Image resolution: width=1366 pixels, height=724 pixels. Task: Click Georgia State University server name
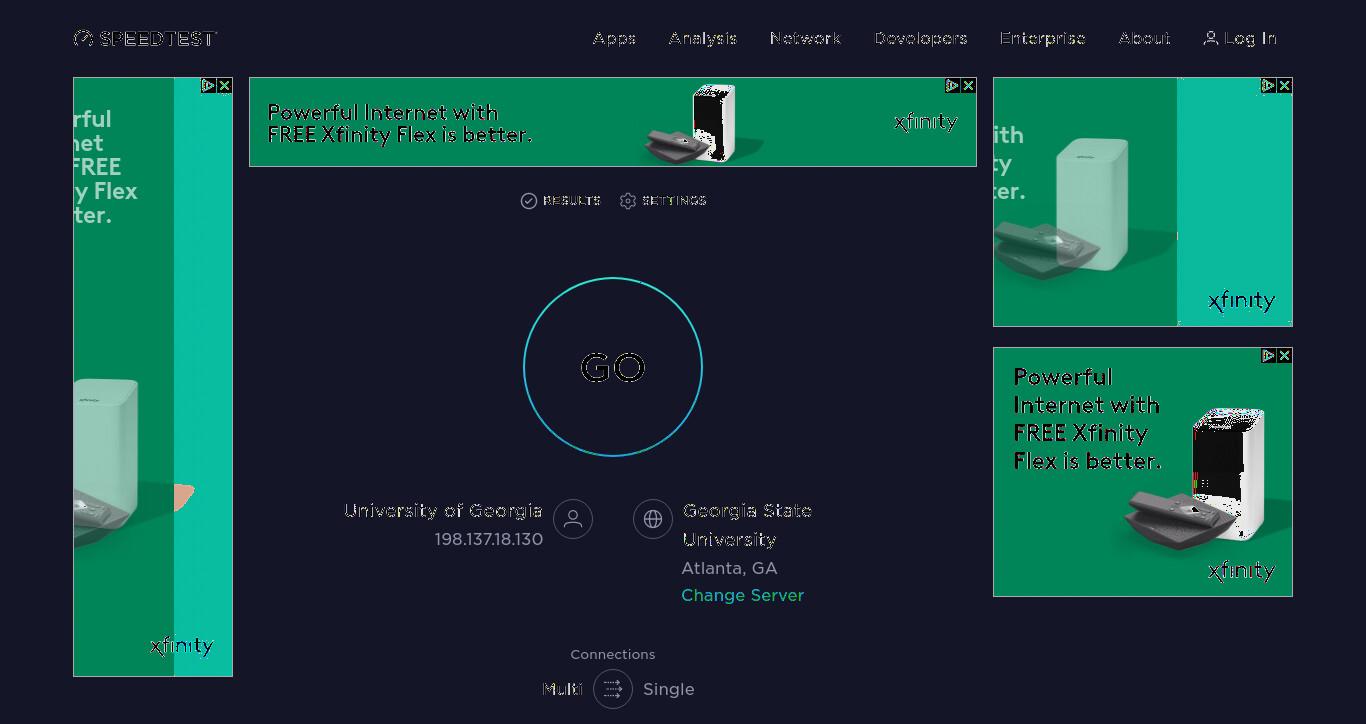point(747,525)
